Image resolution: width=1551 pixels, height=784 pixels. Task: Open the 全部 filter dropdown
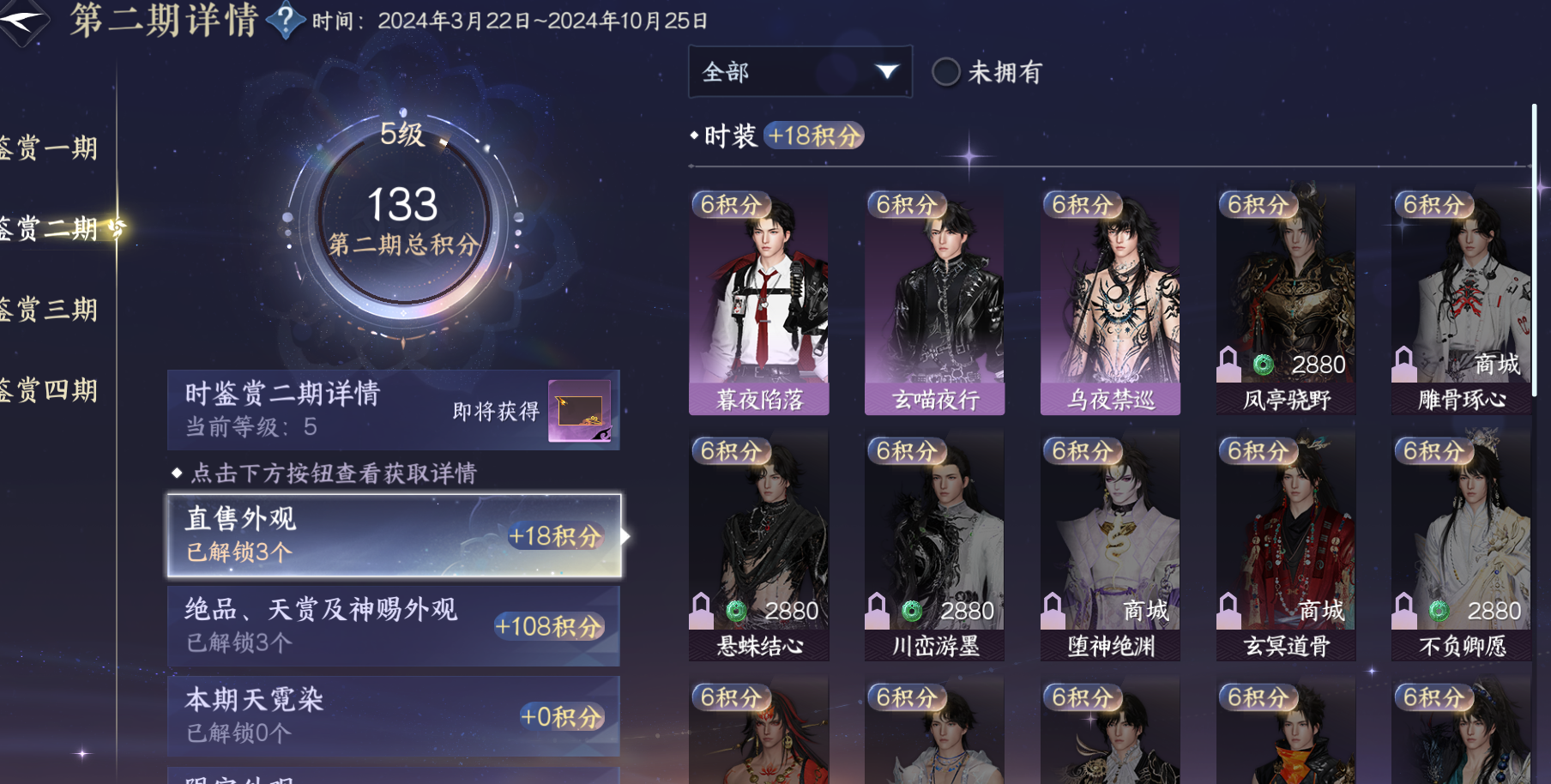(800, 72)
